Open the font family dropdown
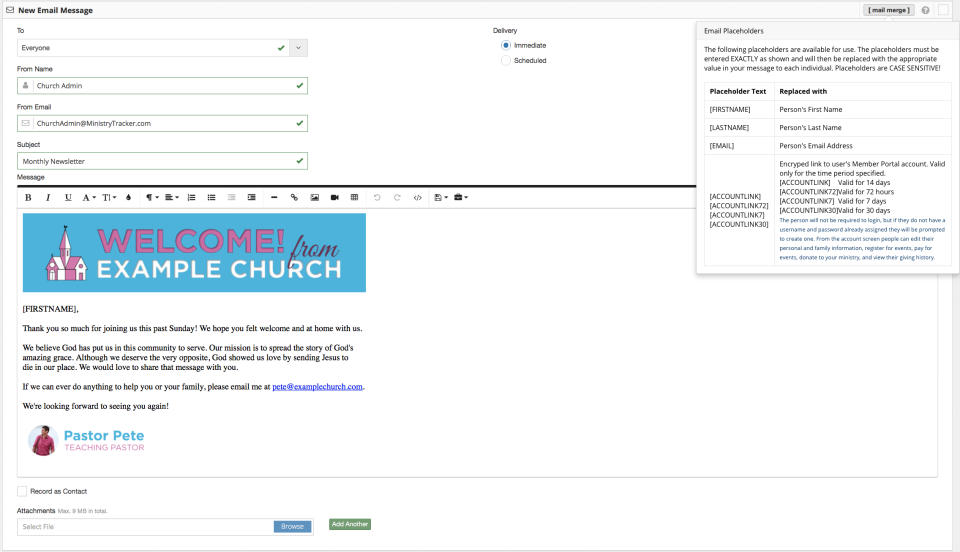The image size is (960, 552). (x=89, y=198)
